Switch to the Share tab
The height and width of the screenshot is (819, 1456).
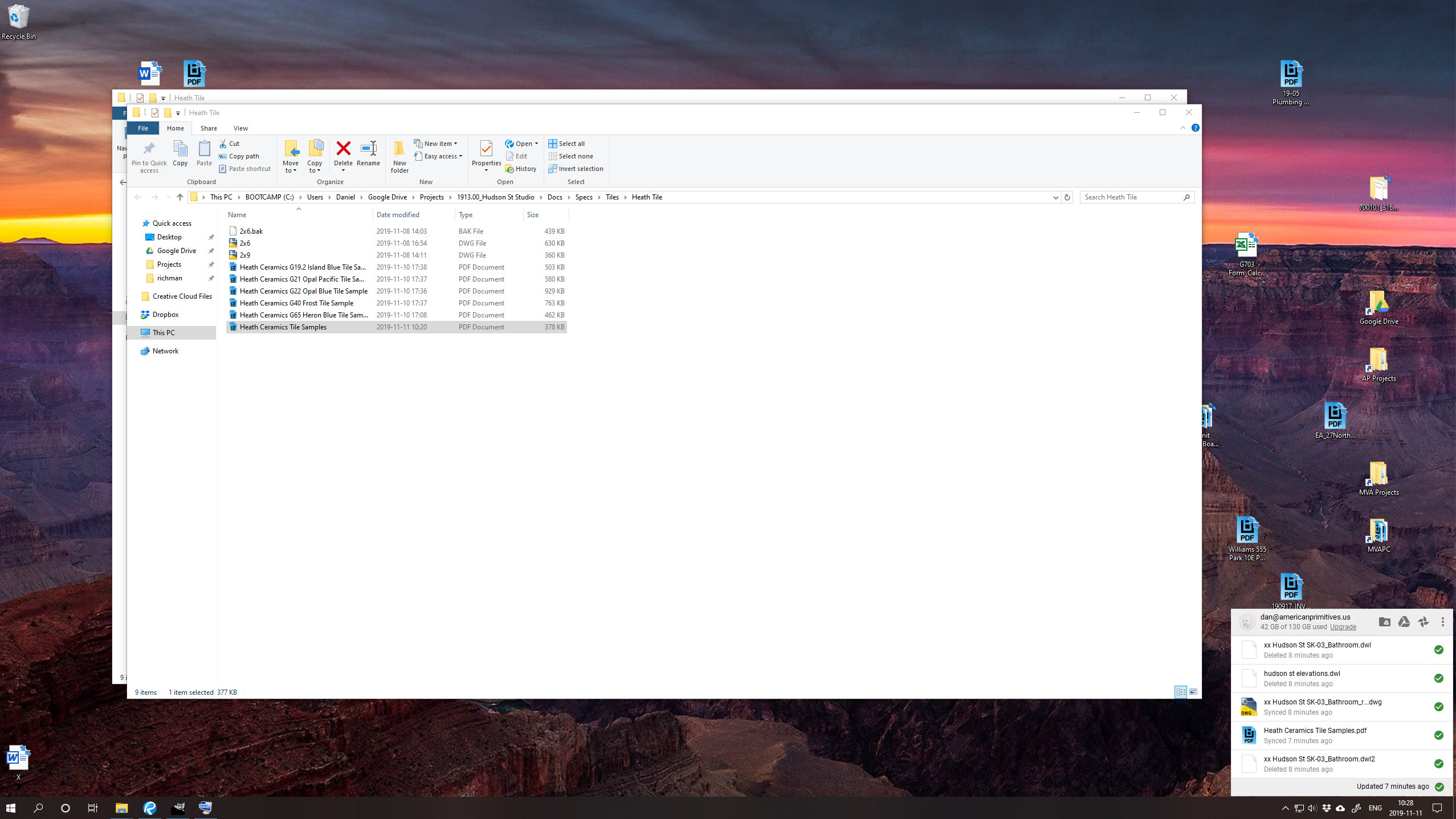(209, 128)
